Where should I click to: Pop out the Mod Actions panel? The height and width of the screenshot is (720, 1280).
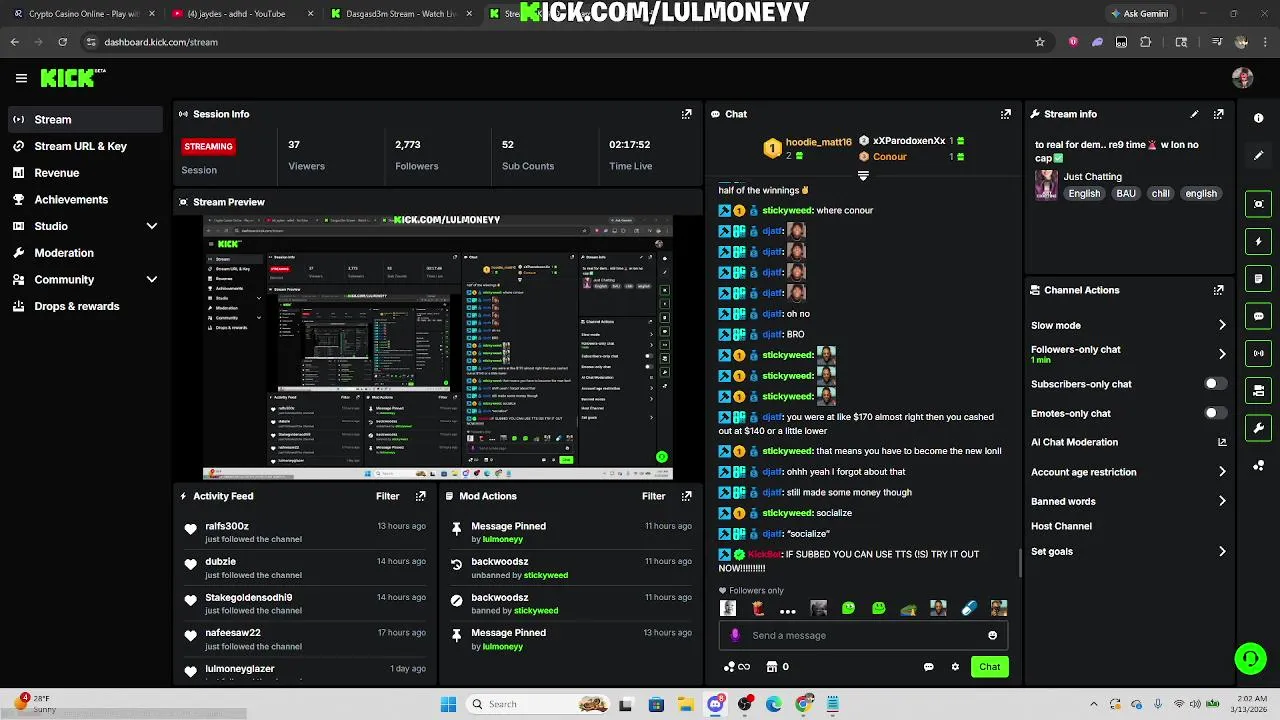click(686, 496)
